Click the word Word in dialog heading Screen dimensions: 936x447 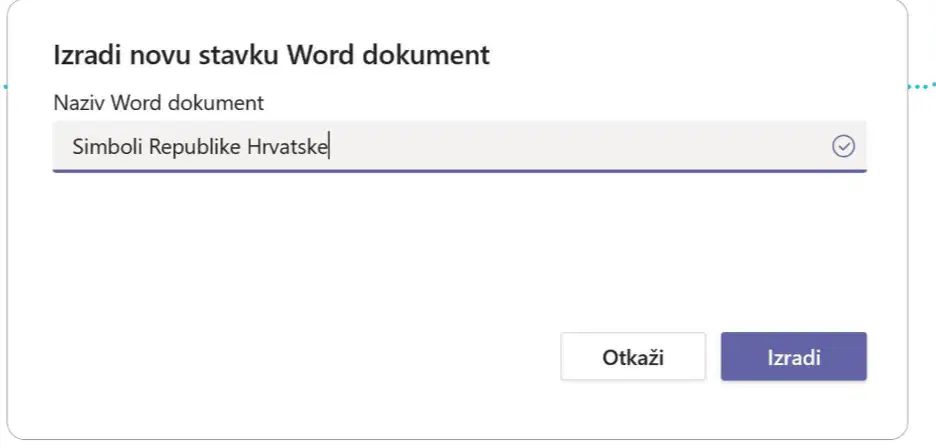[x=322, y=55]
